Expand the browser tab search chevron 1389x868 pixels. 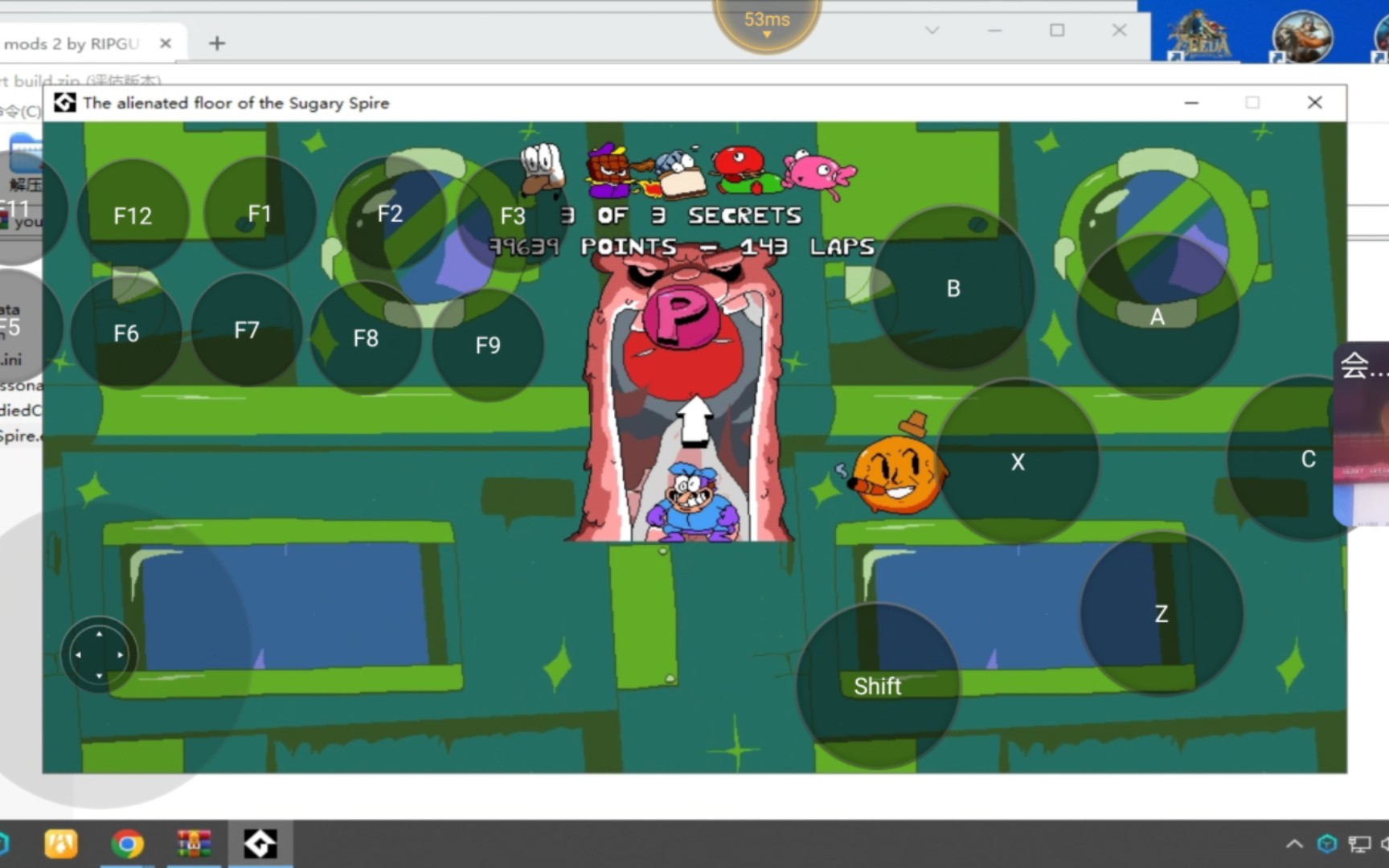[932, 31]
